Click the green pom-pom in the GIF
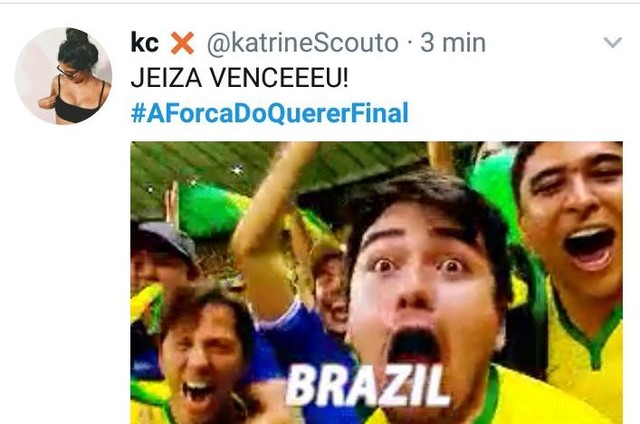The width and height of the screenshot is (640, 424). point(210,210)
